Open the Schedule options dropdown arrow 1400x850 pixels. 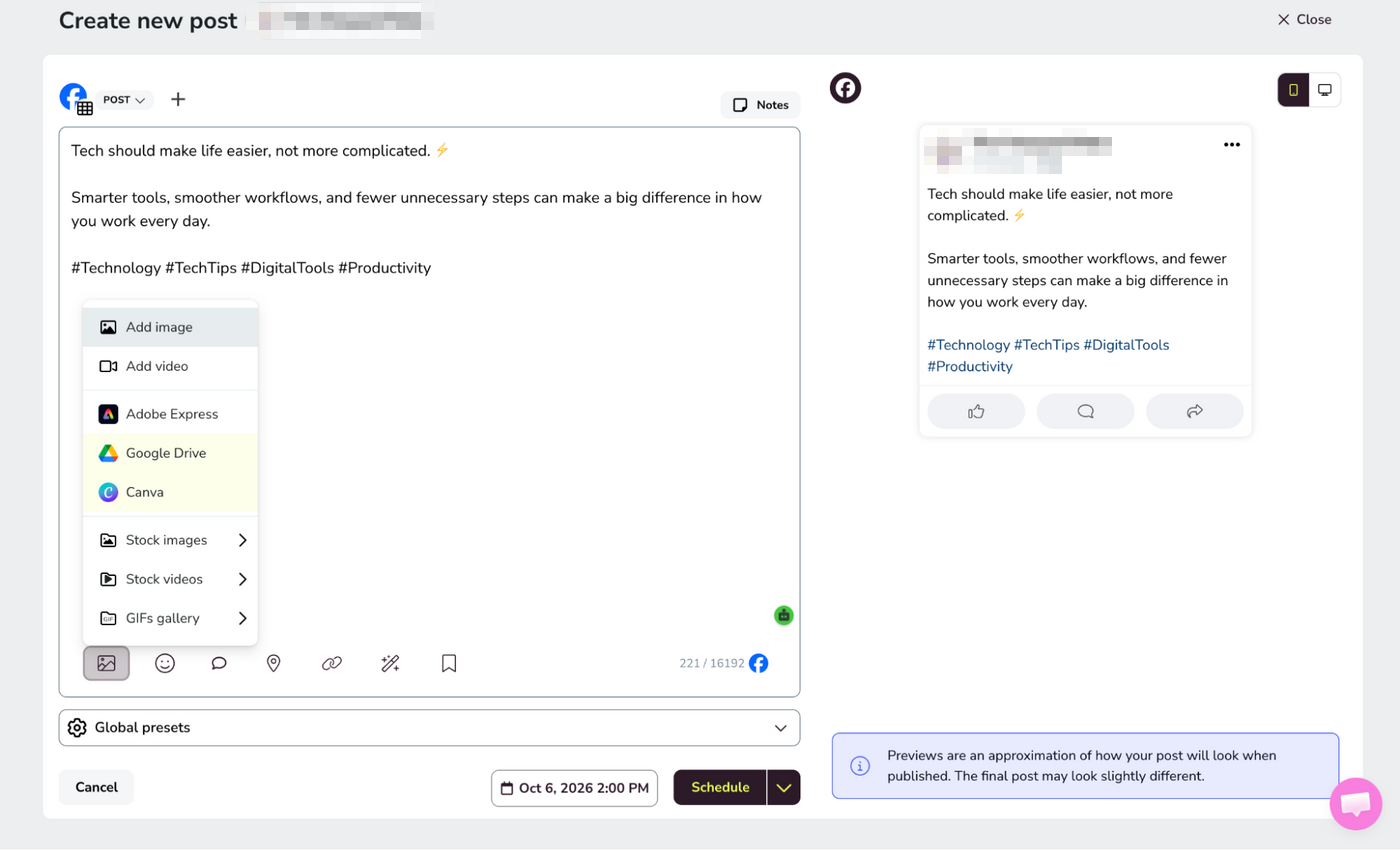coord(784,787)
